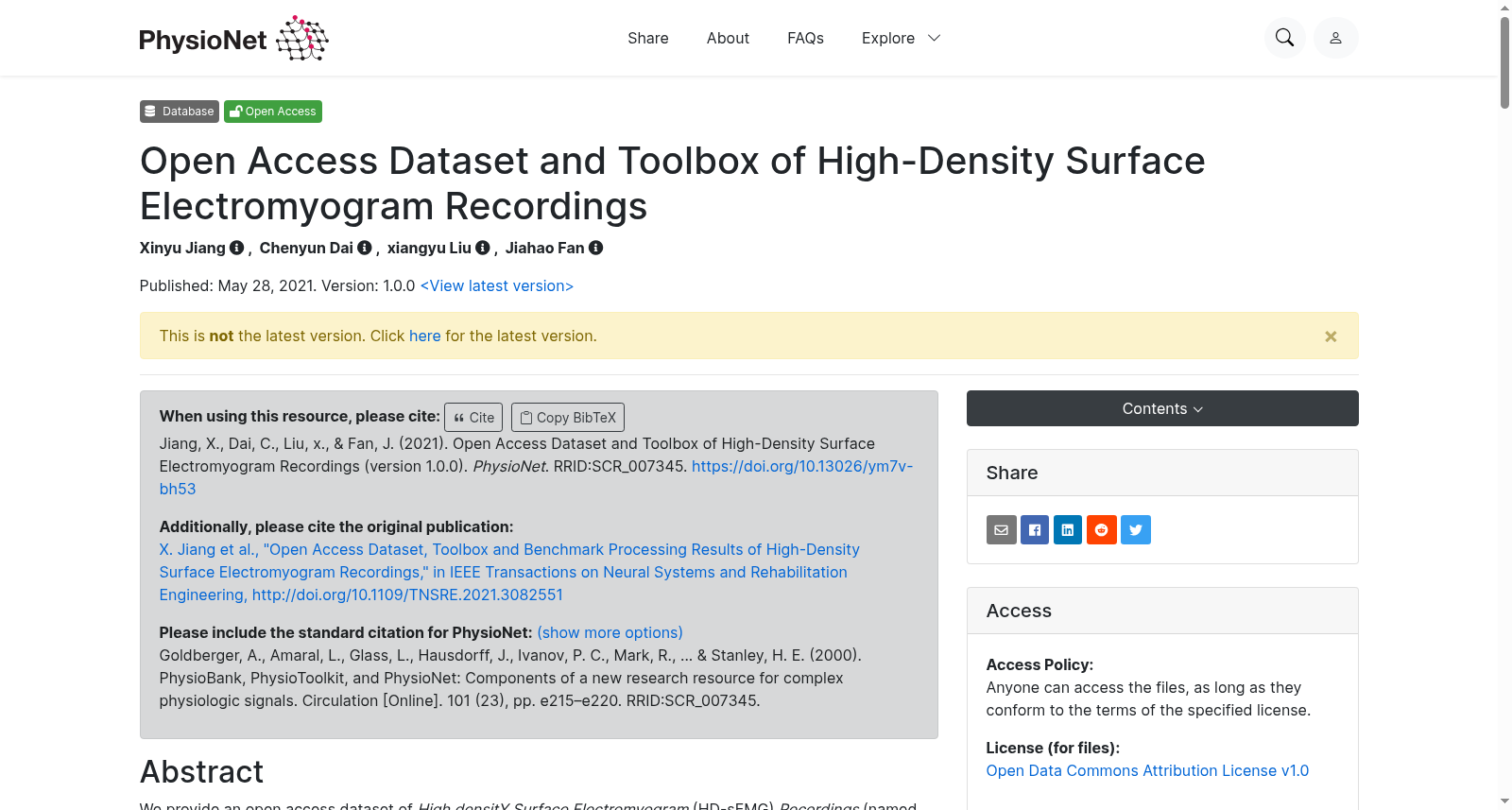Open the About page
The height and width of the screenshot is (810, 1512).
(728, 38)
